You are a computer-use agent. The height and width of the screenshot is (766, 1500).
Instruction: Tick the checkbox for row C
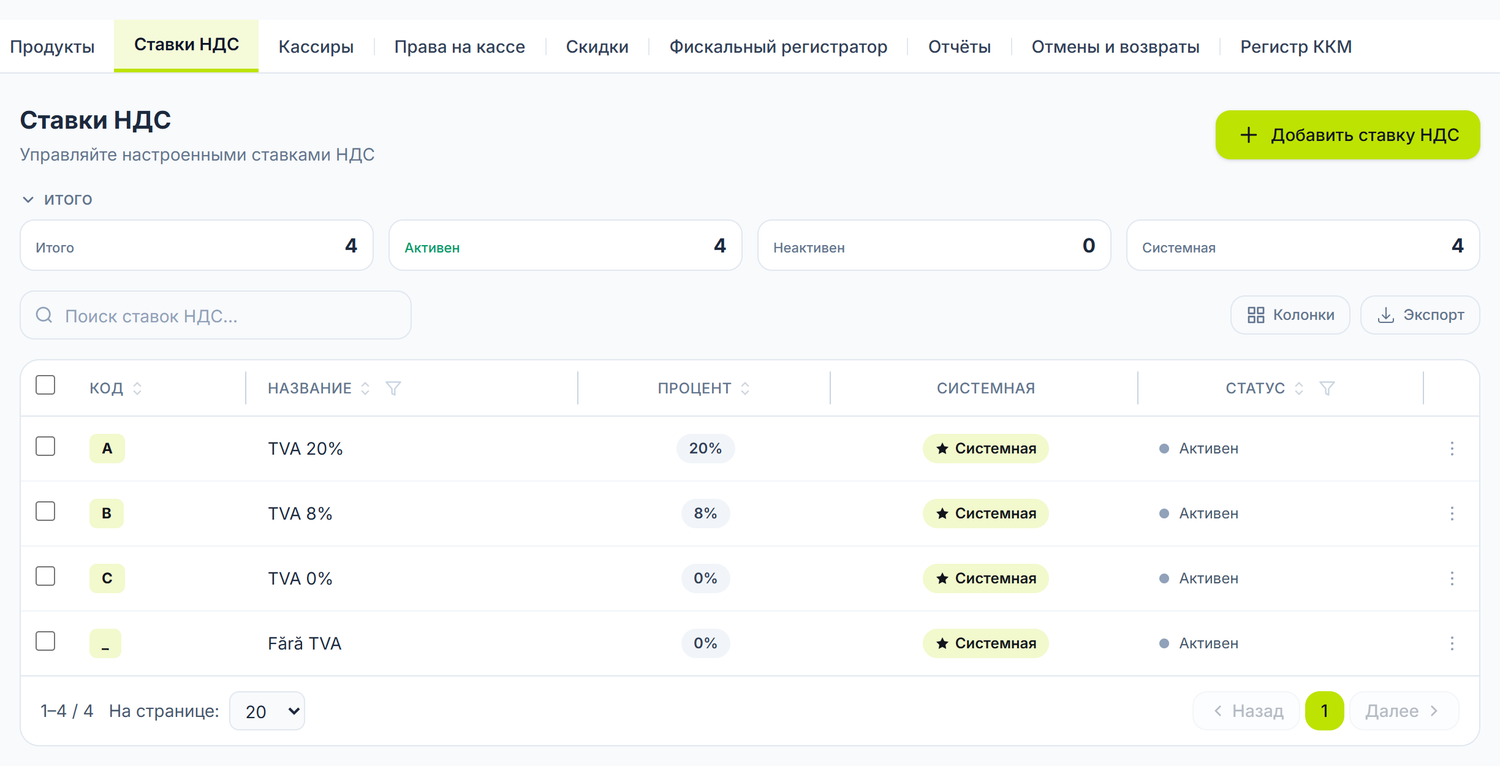[45, 576]
